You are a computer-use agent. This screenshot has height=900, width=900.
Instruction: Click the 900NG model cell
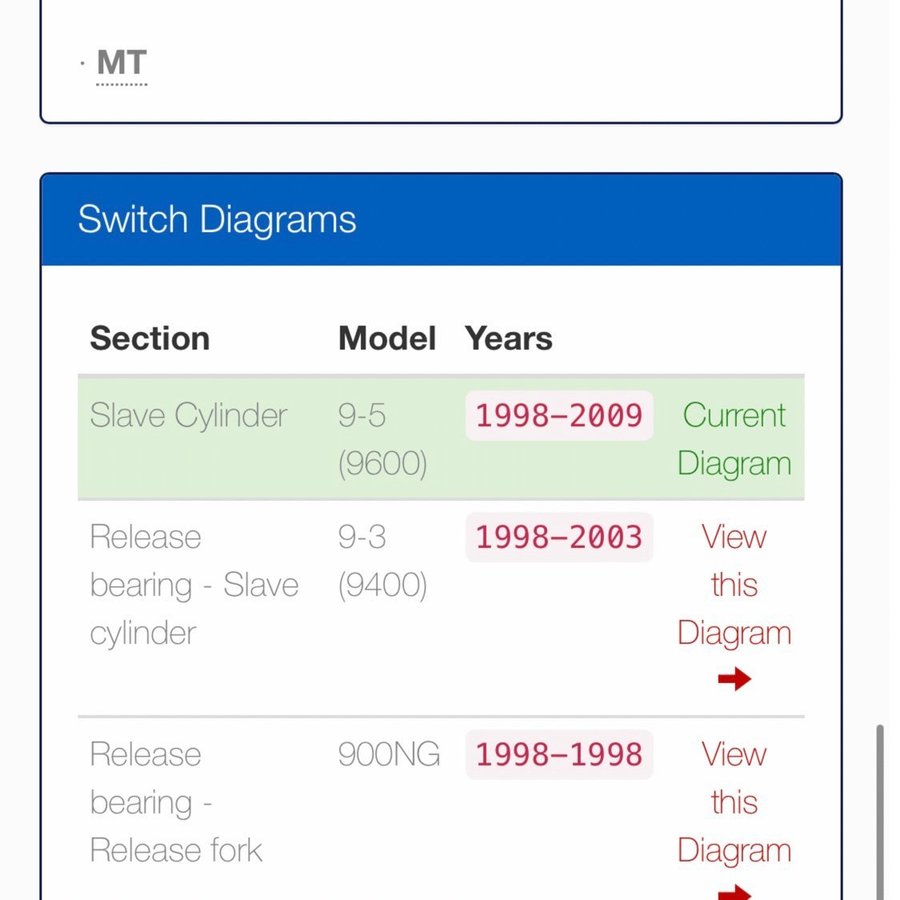click(389, 755)
